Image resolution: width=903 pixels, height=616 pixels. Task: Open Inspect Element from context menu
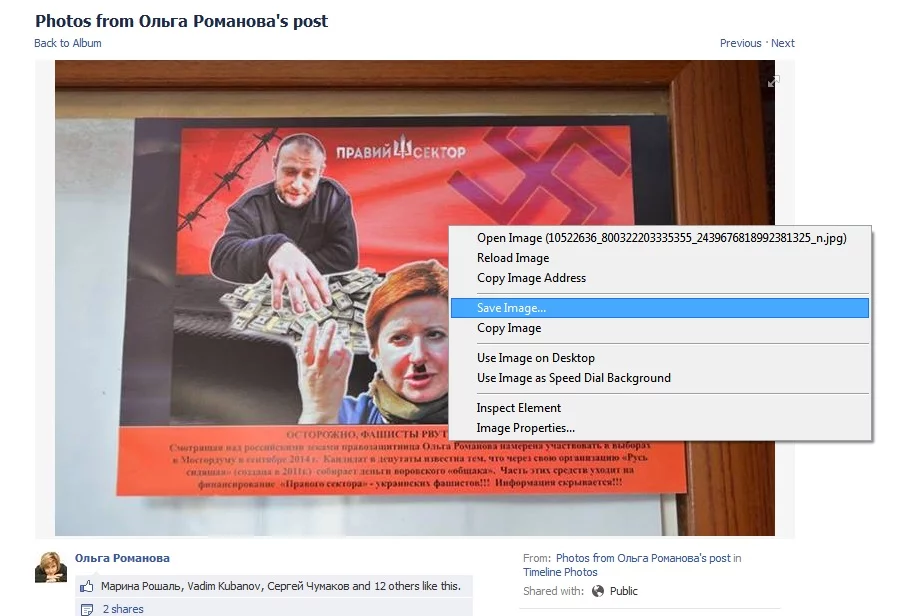click(659, 408)
